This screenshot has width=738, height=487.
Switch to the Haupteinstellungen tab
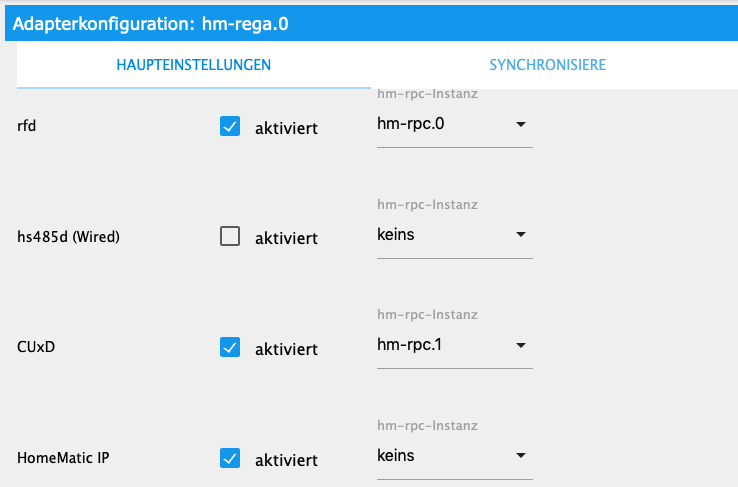point(194,65)
